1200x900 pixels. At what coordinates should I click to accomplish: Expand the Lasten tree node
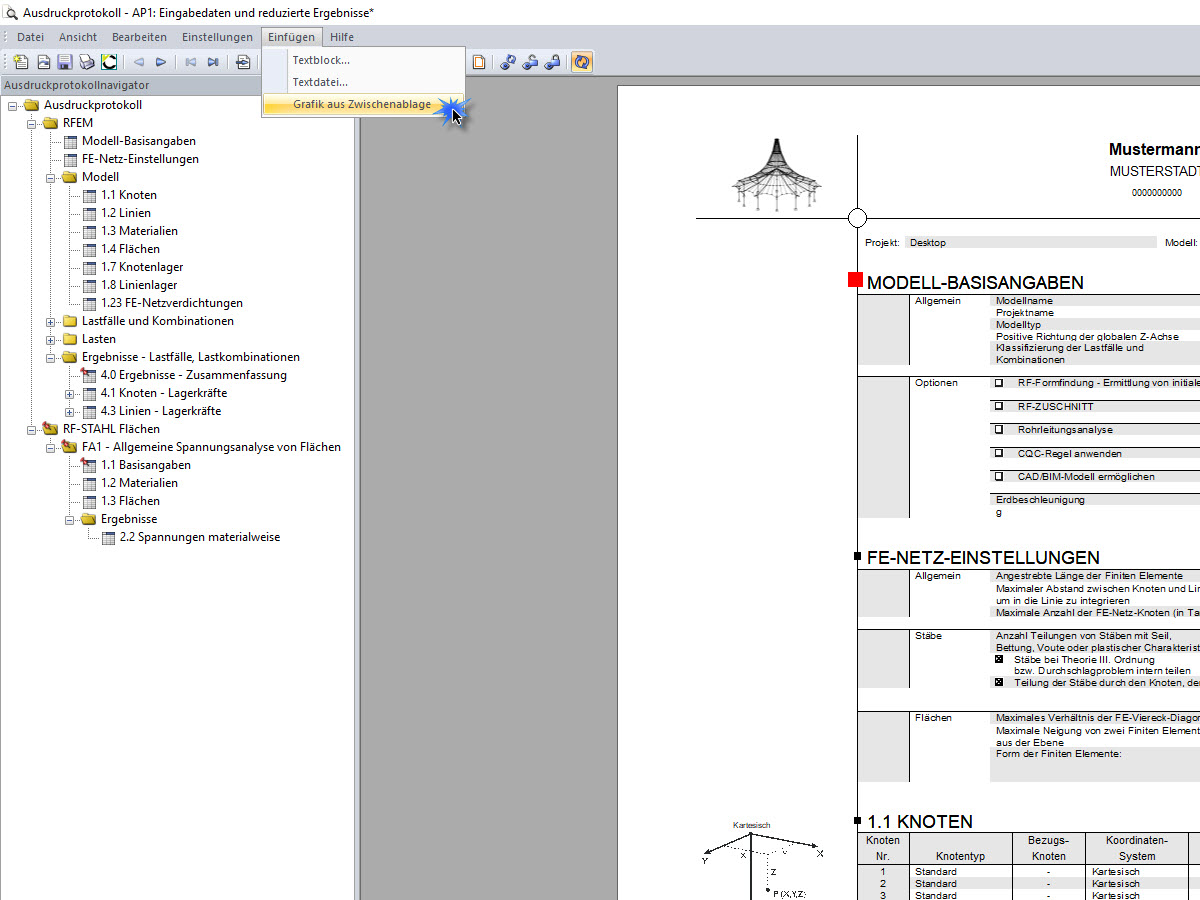(49, 339)
